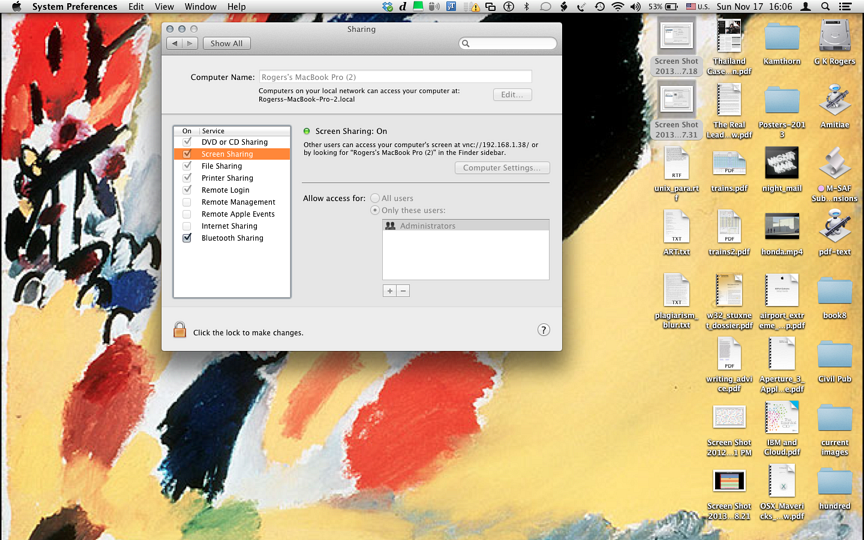Open the Window menu
Image resolution: width=864 pixels, height=540 pixels.
coord(200,7)
